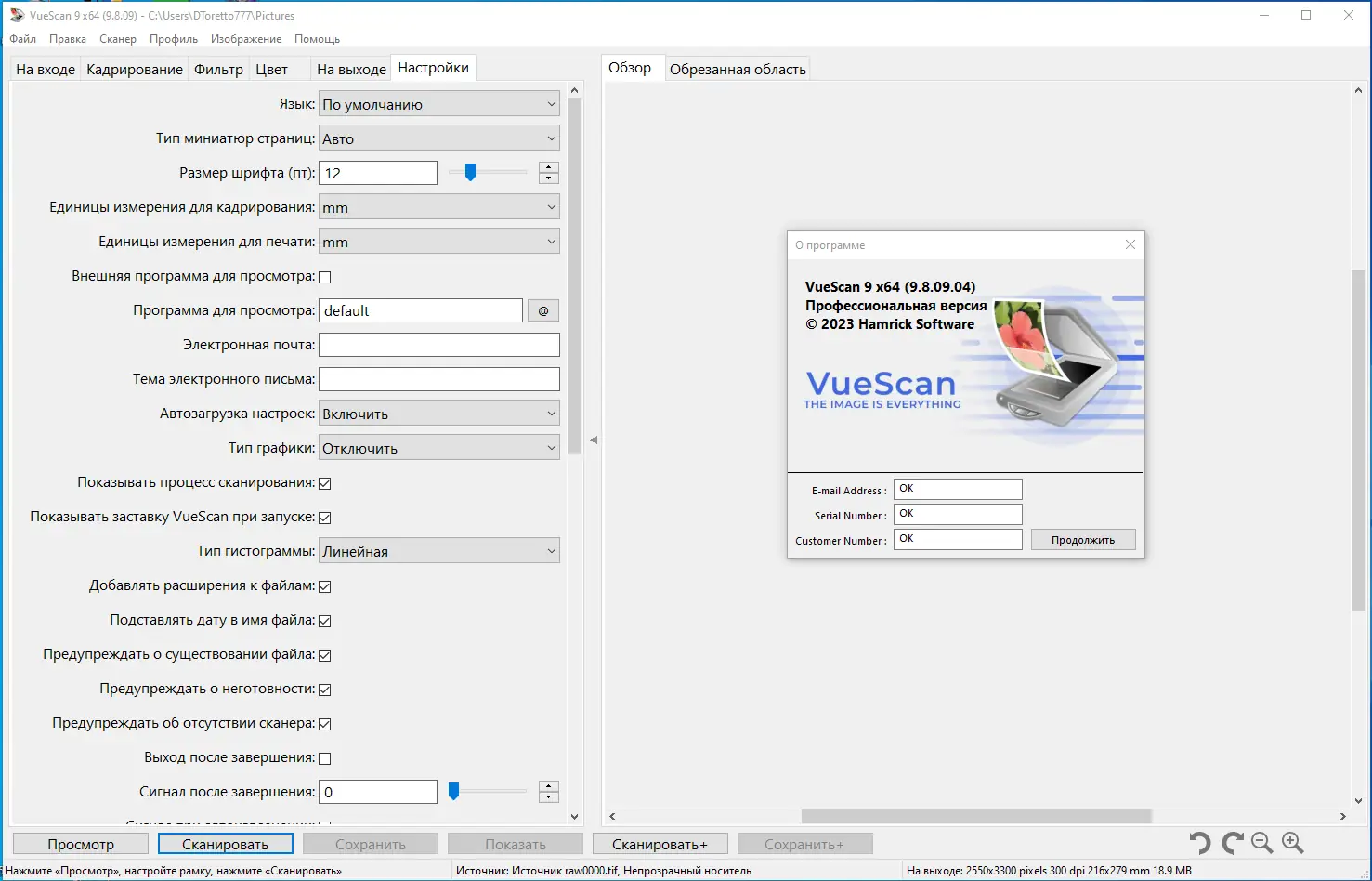This screenshot has height=881, width=1372.
Task: Click the Программа для просмотра input field
Action: click(x=421, y=310)
